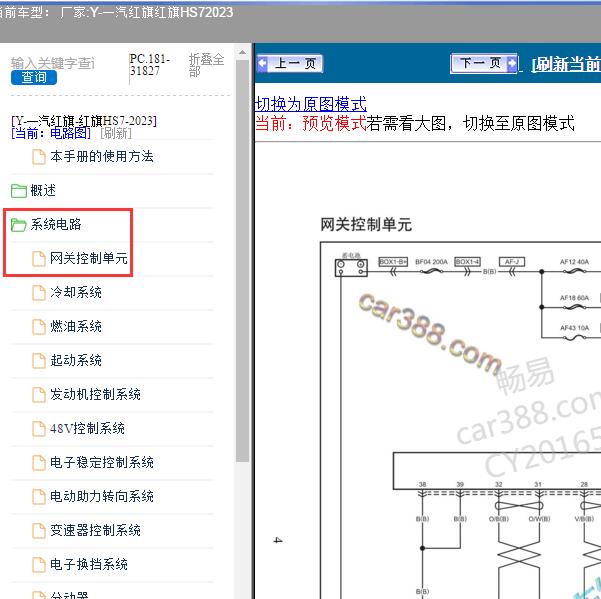Open 本手册的使用方法 page
The image size is (601, 599).
[x=102, y=156]
